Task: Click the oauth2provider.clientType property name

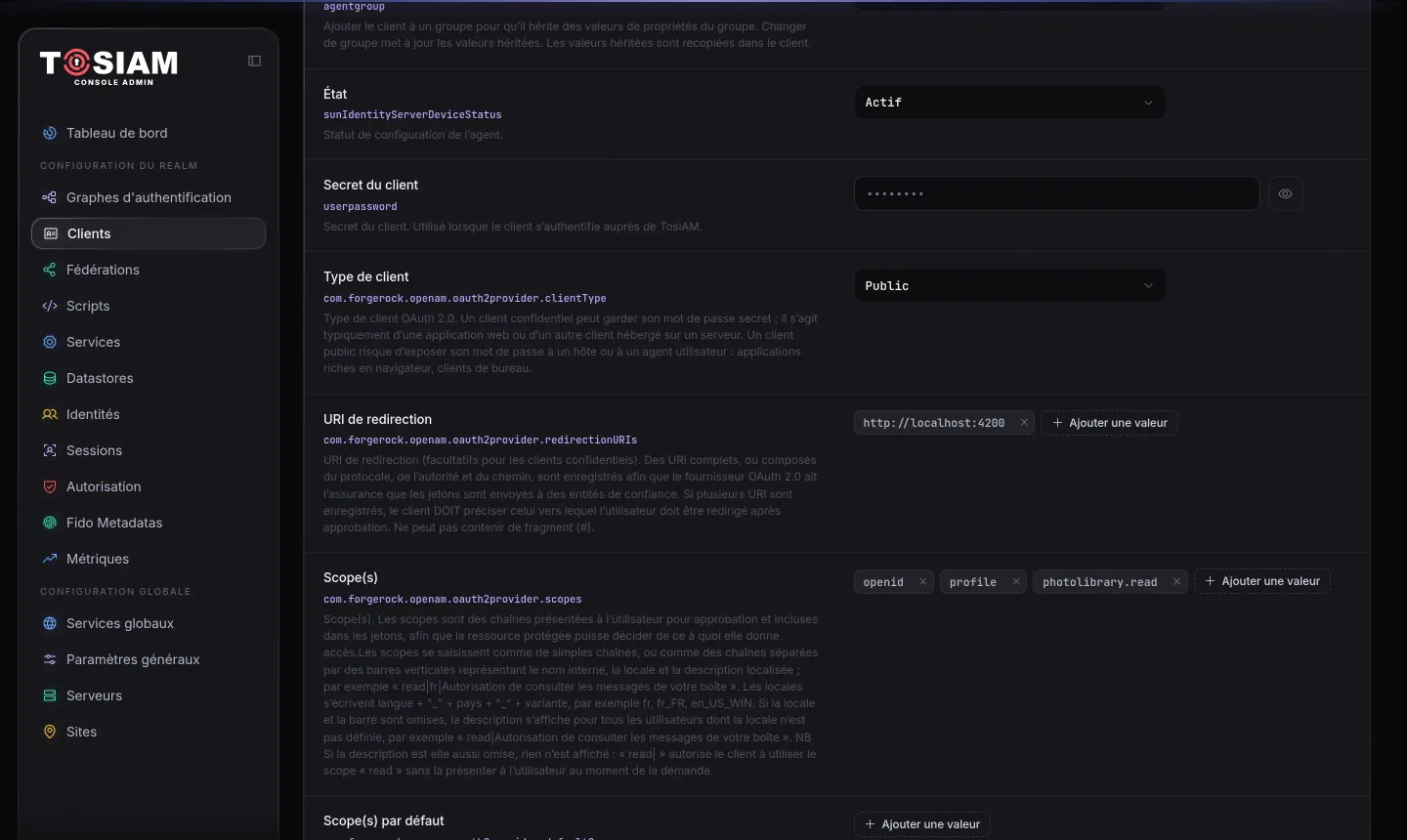Action: 465,299
